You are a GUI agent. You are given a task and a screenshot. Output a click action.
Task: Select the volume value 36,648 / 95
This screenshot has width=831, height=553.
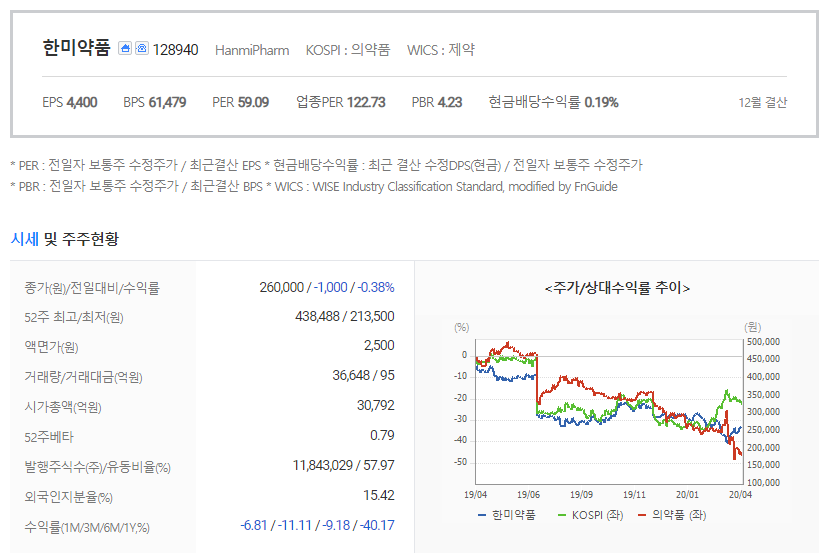pos(364,375)
